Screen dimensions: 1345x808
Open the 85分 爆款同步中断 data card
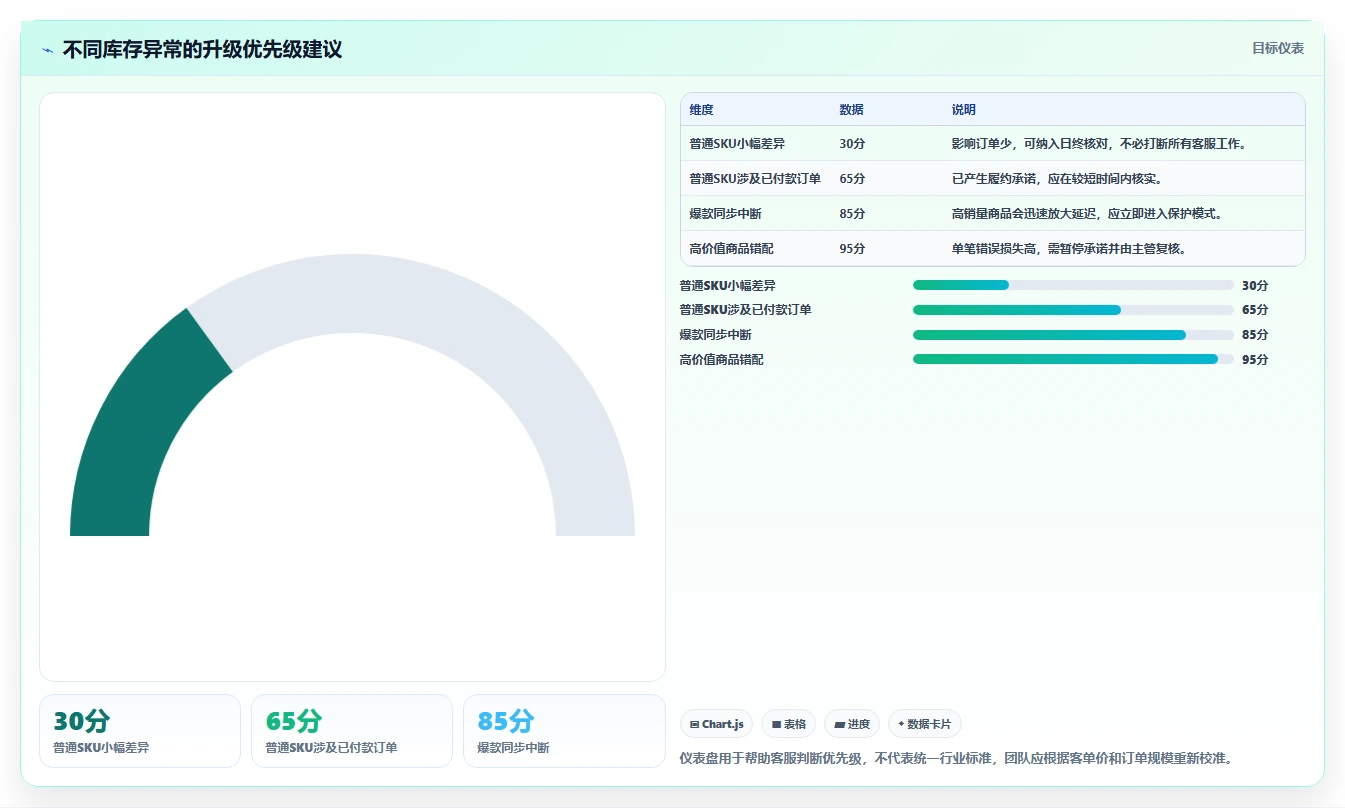[564, 731]
